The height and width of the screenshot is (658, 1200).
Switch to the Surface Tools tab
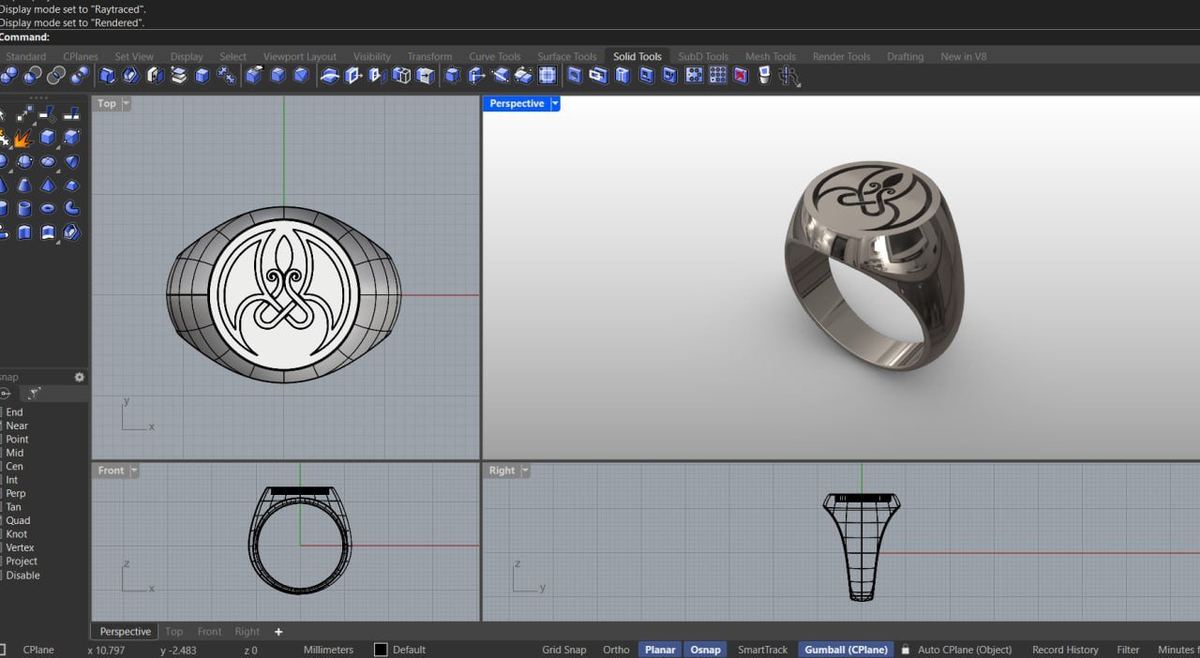pyautogui.click(x=566, y=57)
